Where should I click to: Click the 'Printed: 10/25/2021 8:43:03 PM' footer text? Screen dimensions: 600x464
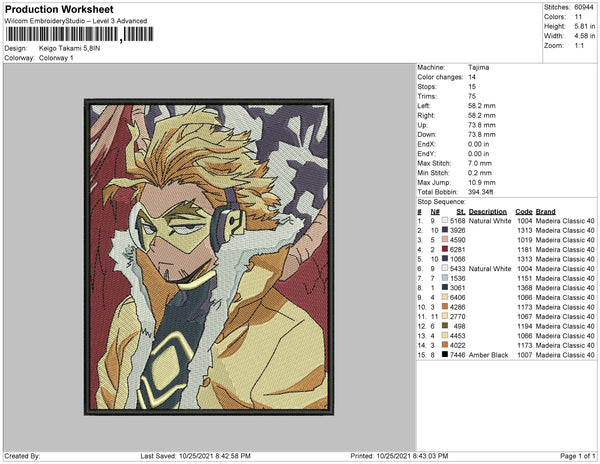click(399, 456)
